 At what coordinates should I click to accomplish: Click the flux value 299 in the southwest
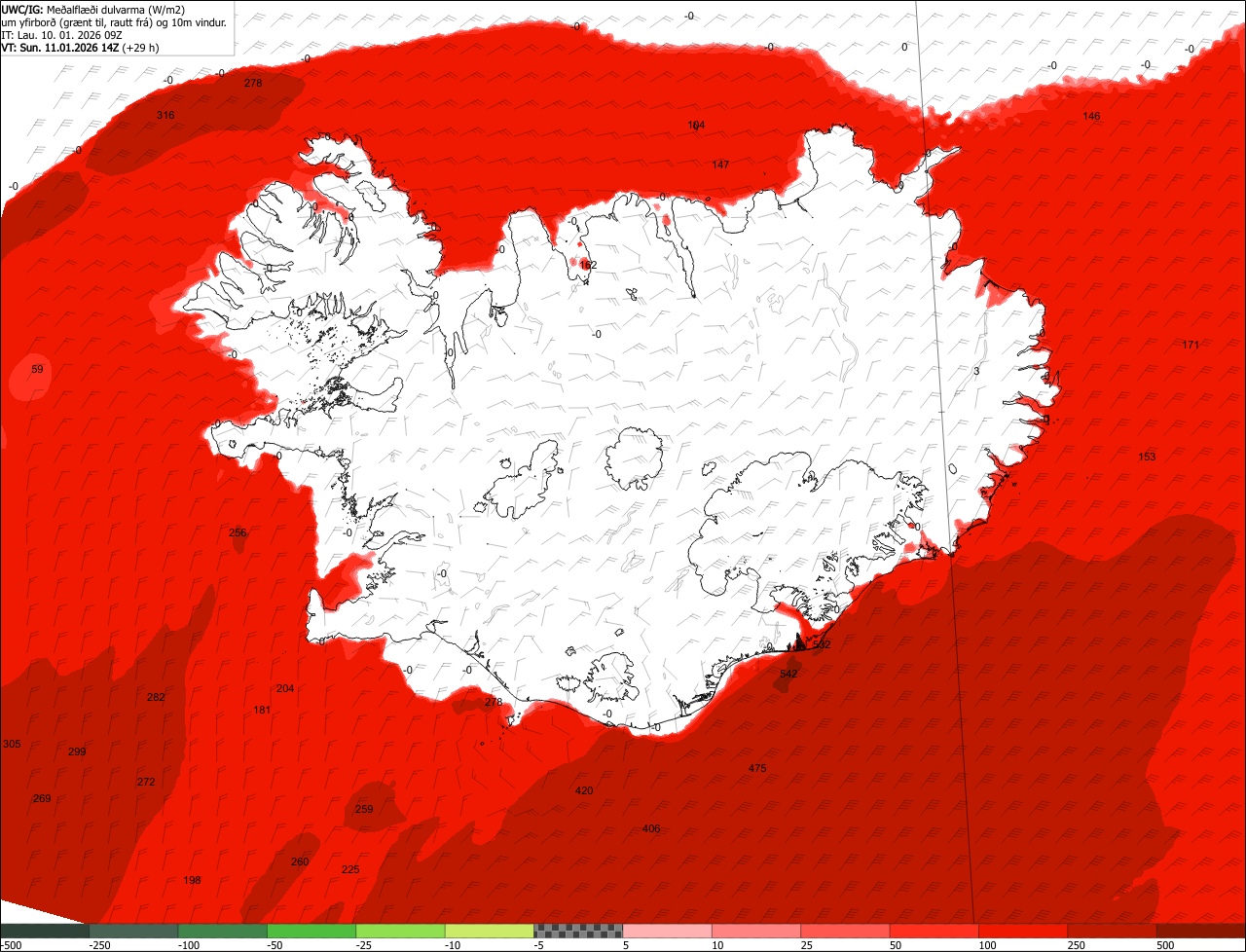77,751
